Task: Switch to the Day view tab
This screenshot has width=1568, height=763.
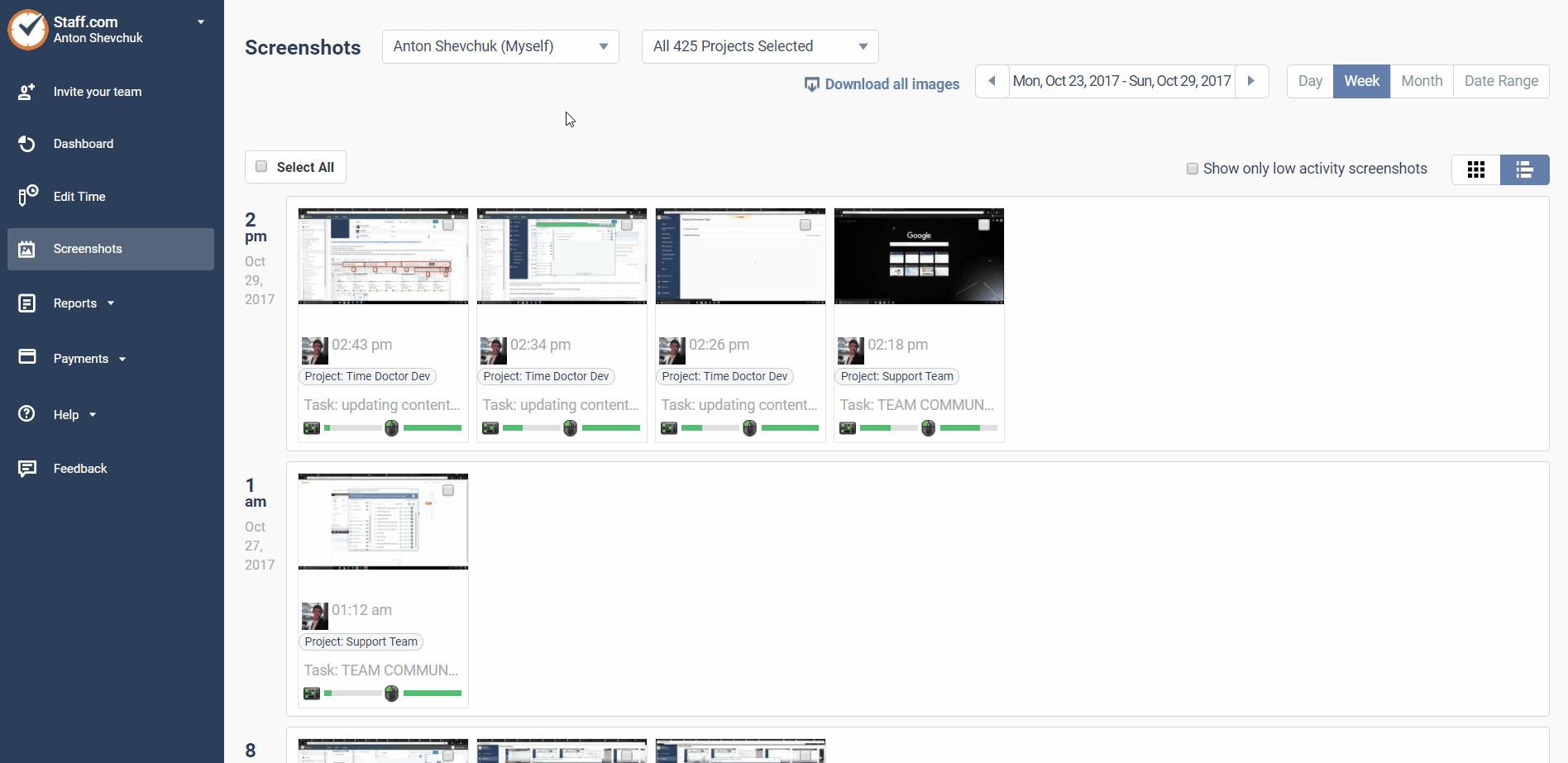Action: coord(1310,80)
